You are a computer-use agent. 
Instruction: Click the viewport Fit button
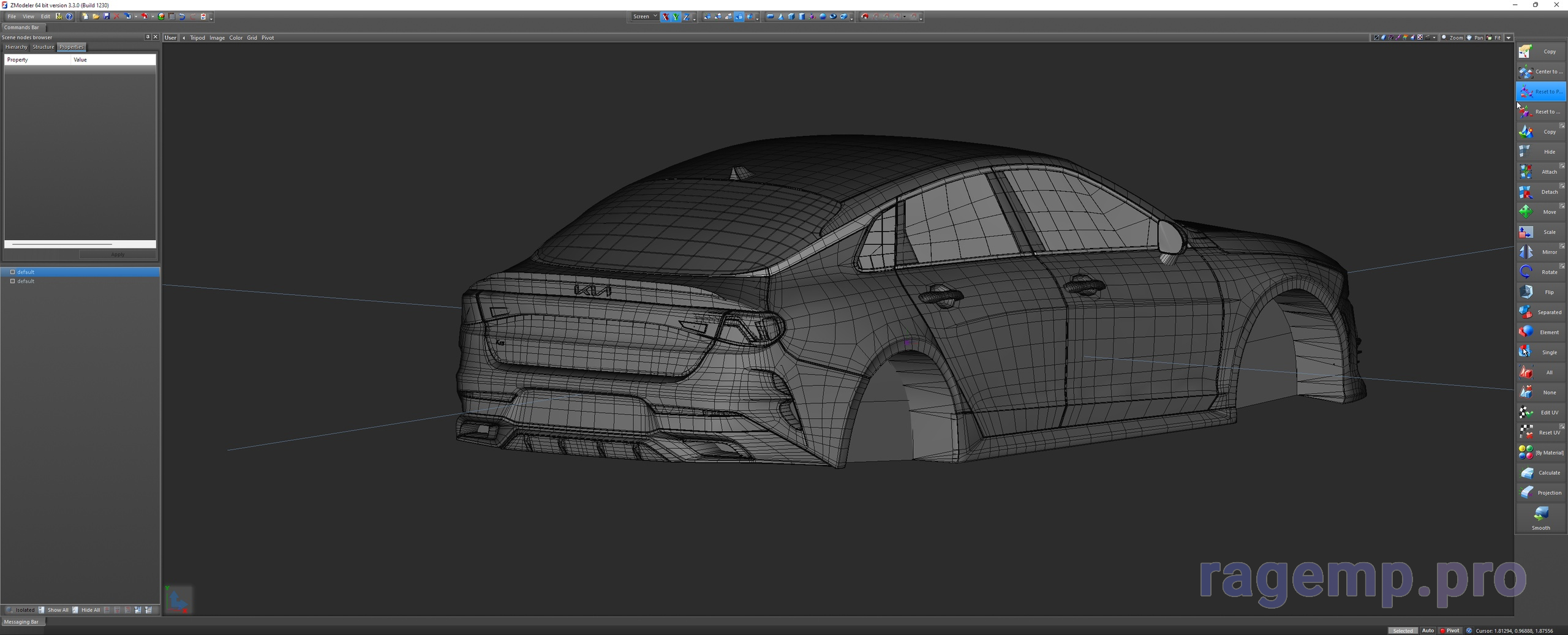pyautogui.click(x=1494, y=38)
